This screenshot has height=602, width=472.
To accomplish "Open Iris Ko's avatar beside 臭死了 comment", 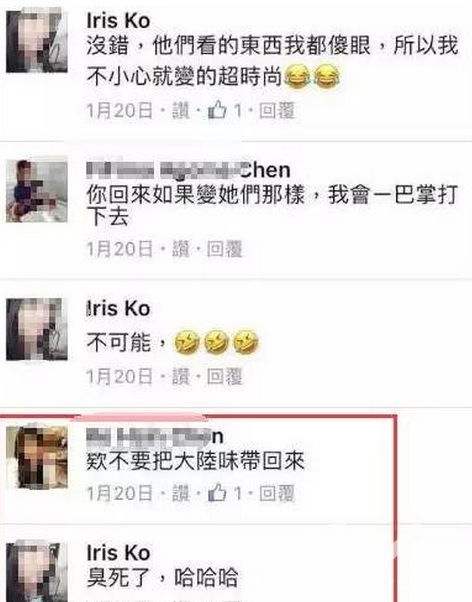I will [37, 572].
